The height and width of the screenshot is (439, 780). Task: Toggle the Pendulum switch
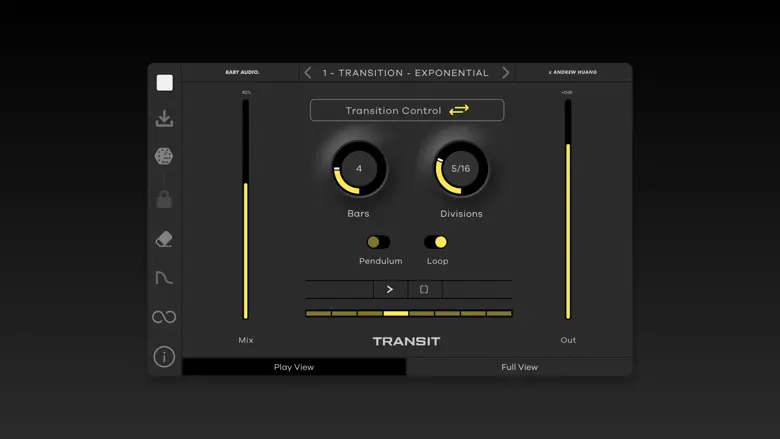pyautogui.click(x=378, y=242)
